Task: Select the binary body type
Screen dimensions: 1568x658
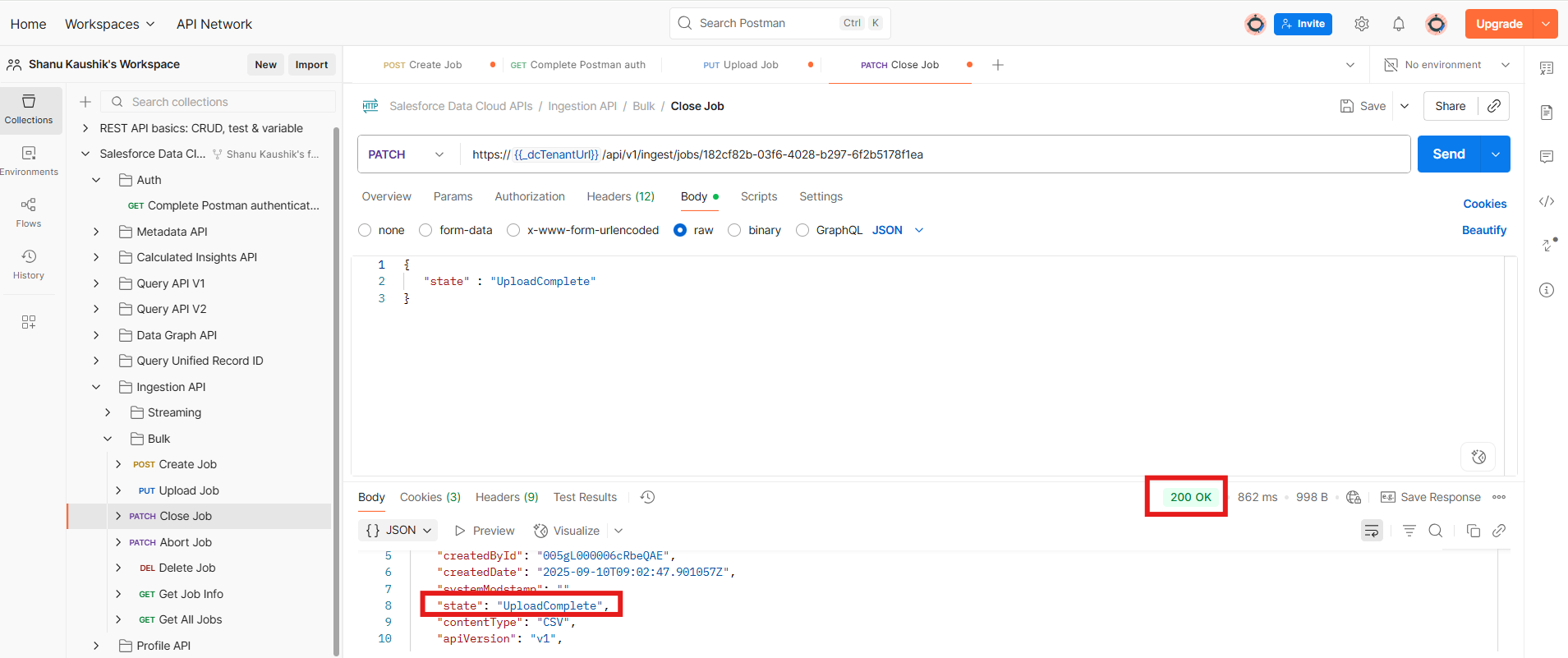Action: 734,230
